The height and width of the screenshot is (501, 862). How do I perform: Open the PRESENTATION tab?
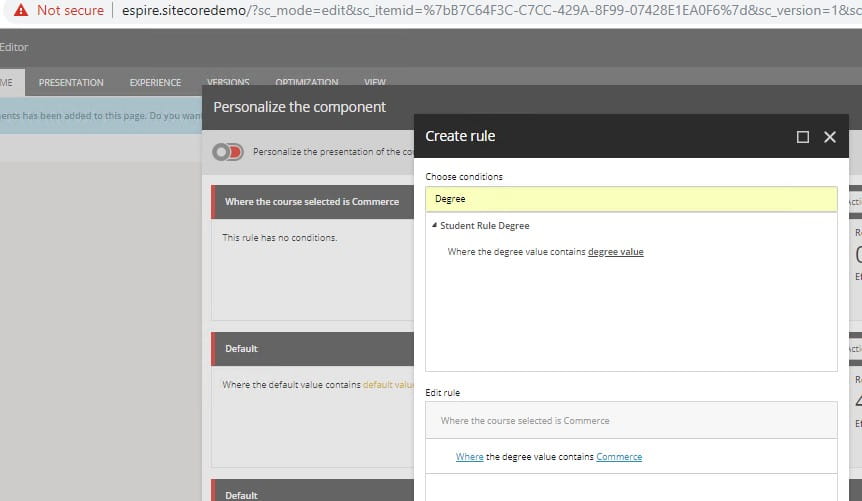click(x=71, y=82)
